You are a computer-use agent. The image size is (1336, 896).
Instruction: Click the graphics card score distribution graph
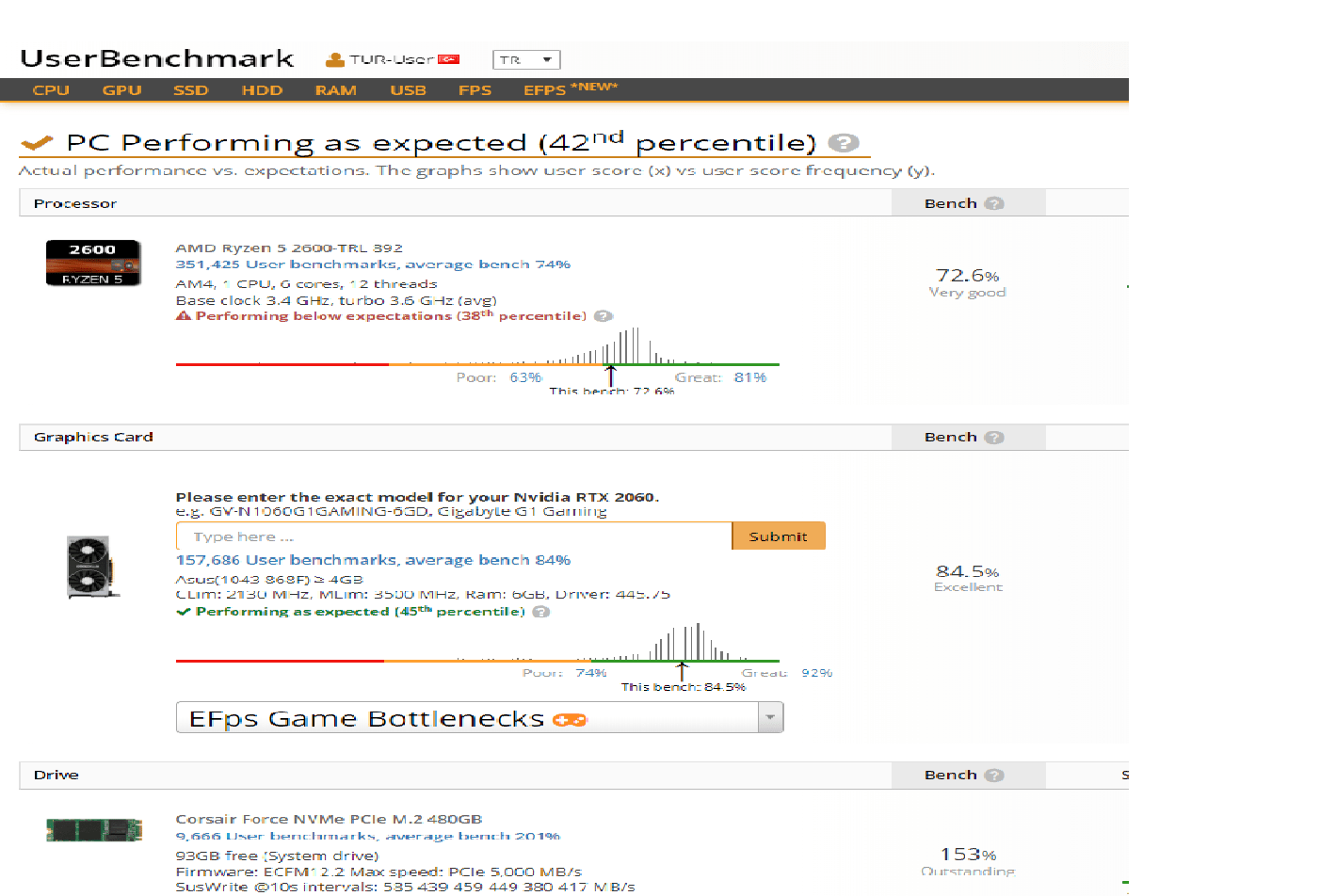[477, 642]
